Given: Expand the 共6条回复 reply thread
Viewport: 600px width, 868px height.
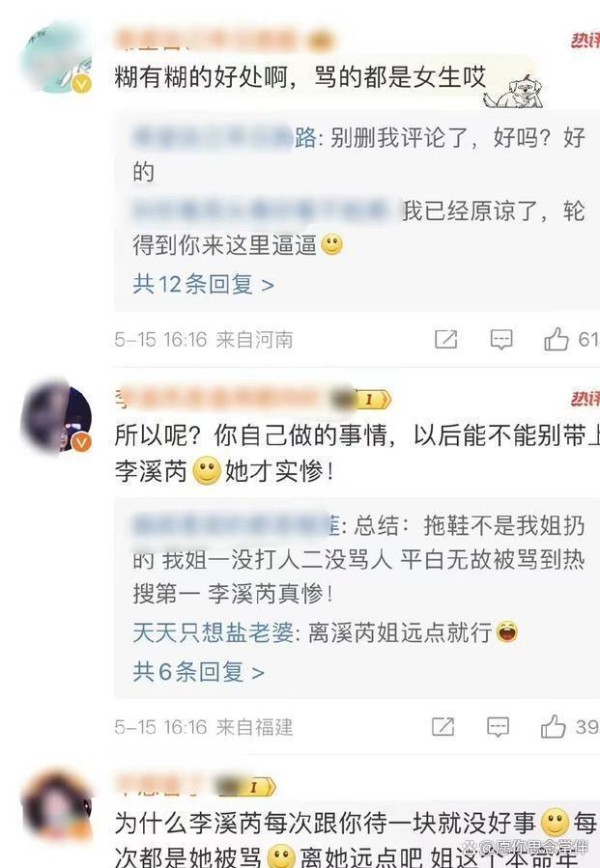Looking at the screenshot, I should click(199, 672).
